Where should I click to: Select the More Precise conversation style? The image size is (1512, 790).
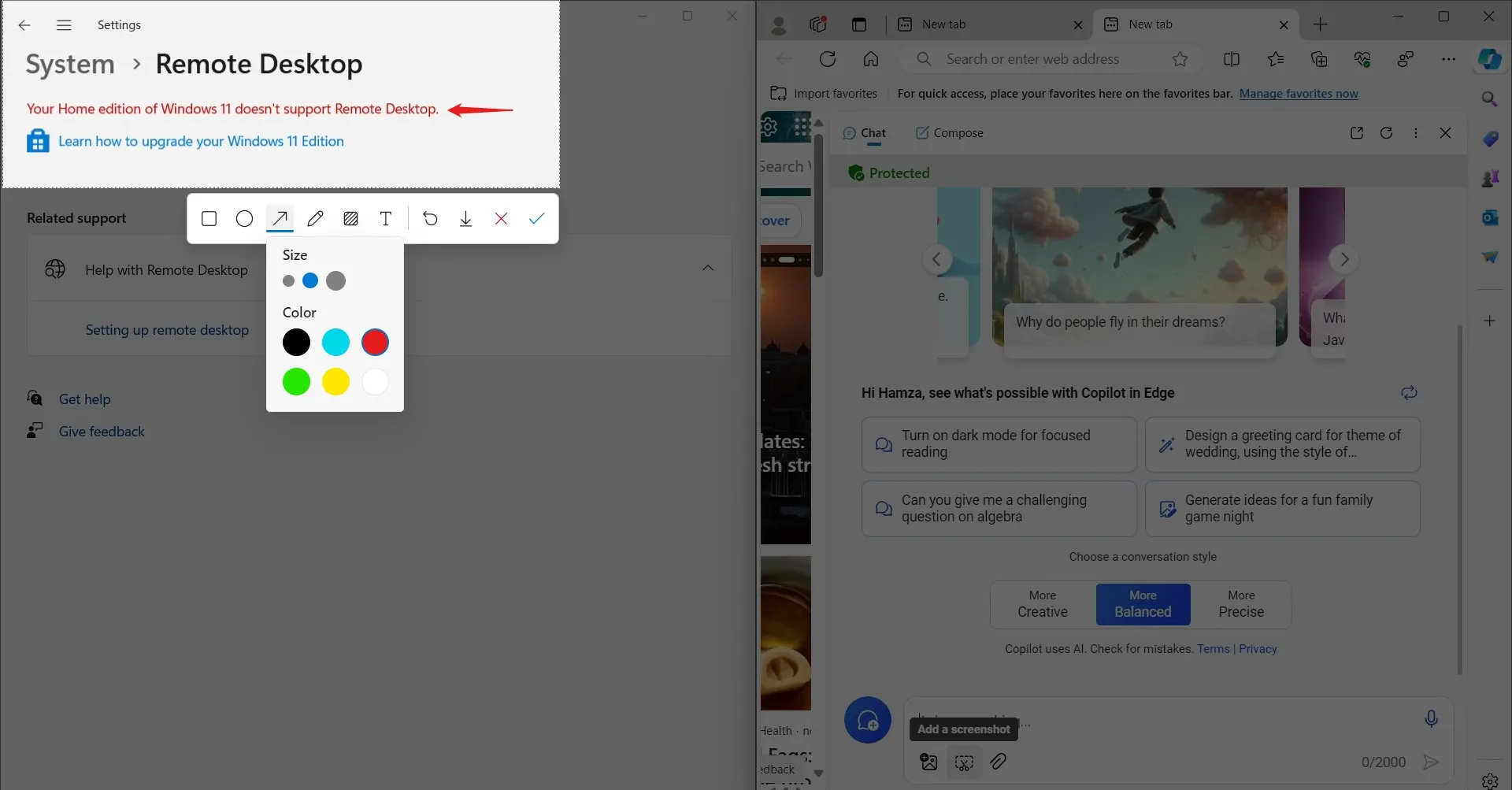(1241, 604)
